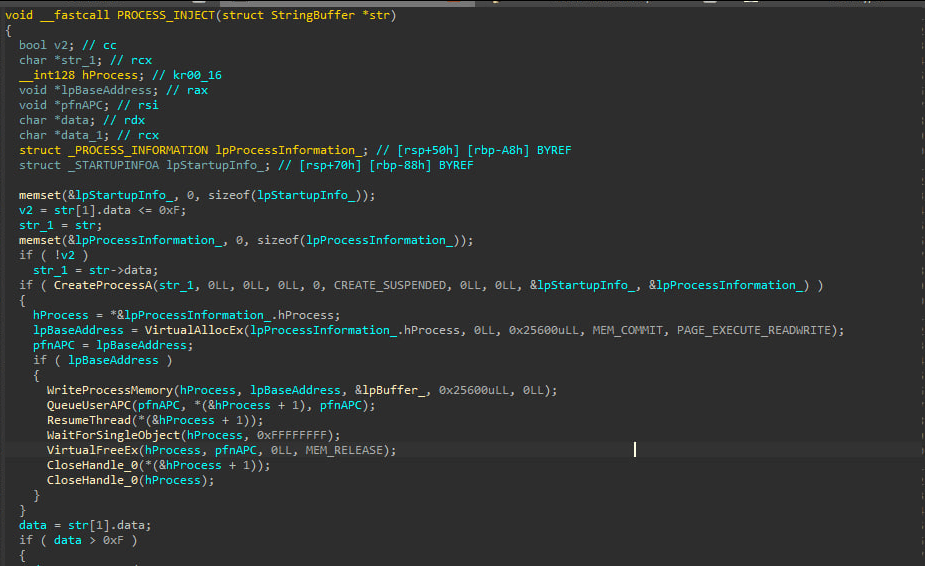Image resolution: width=925 pixels, height=566 pixels.
Task: Select the 0xFFFFFFFF timeout value
Action: point(291,436)
